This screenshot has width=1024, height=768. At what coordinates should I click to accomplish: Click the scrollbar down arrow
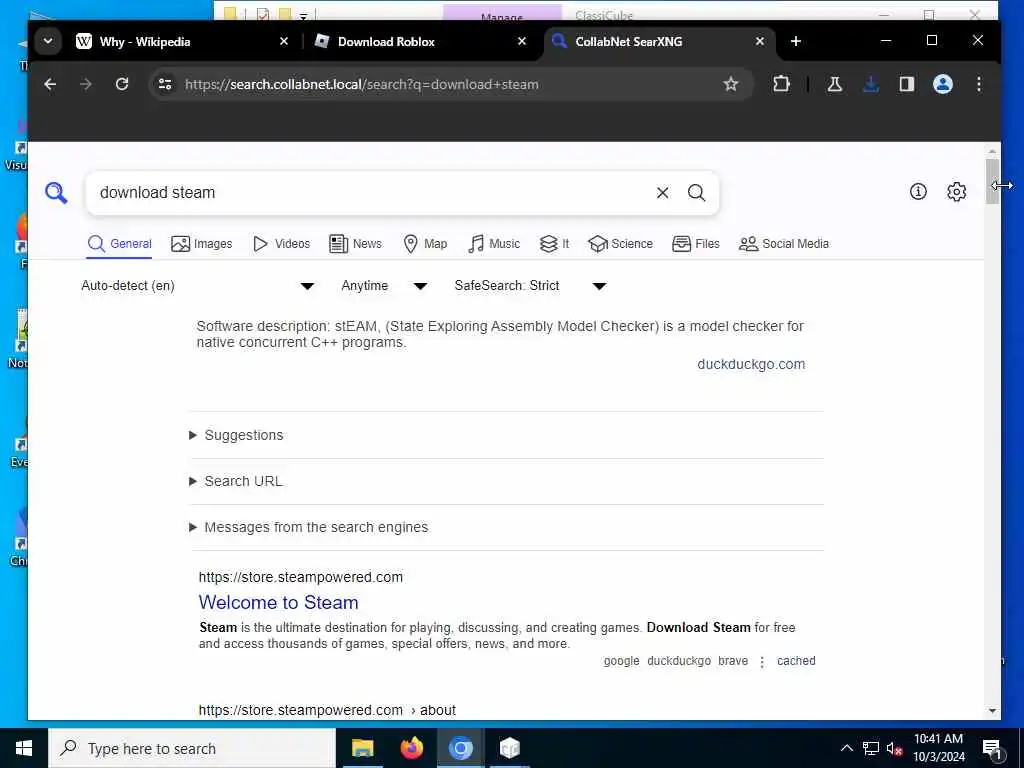[x=993, y=711]
